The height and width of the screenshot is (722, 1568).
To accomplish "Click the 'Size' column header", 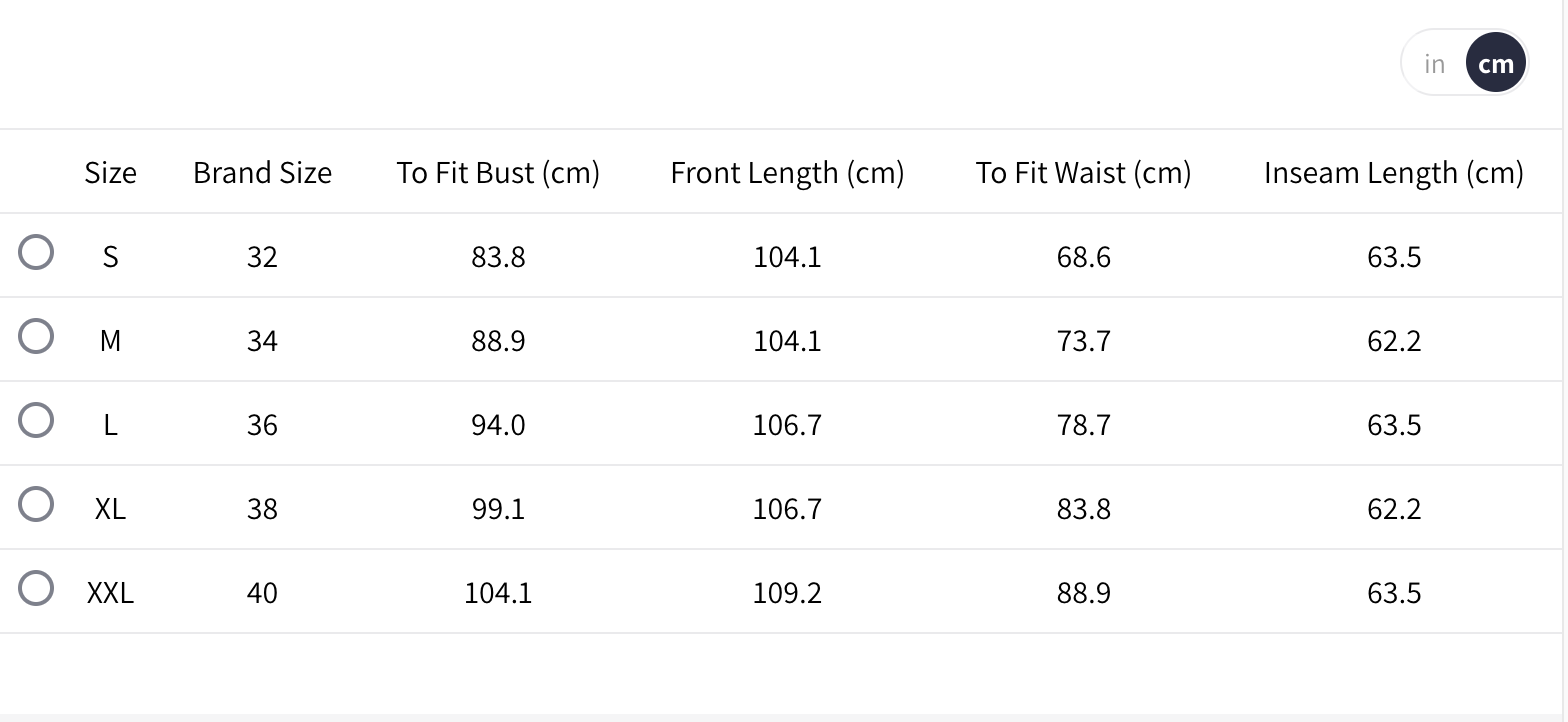I will [110, 173].
